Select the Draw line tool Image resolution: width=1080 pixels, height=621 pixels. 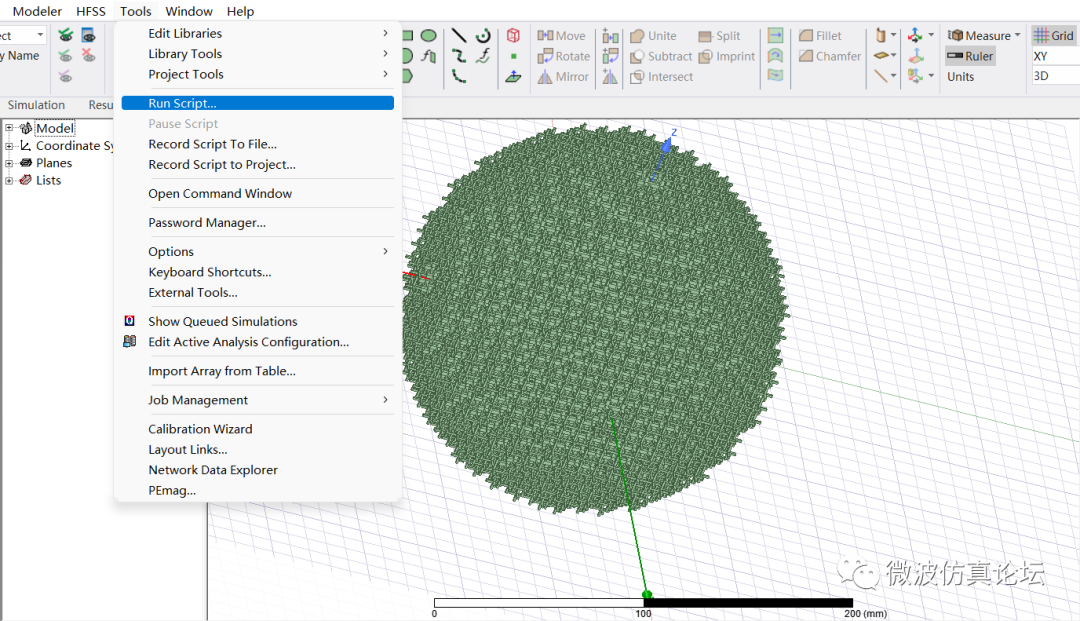[x=459, y=35]
